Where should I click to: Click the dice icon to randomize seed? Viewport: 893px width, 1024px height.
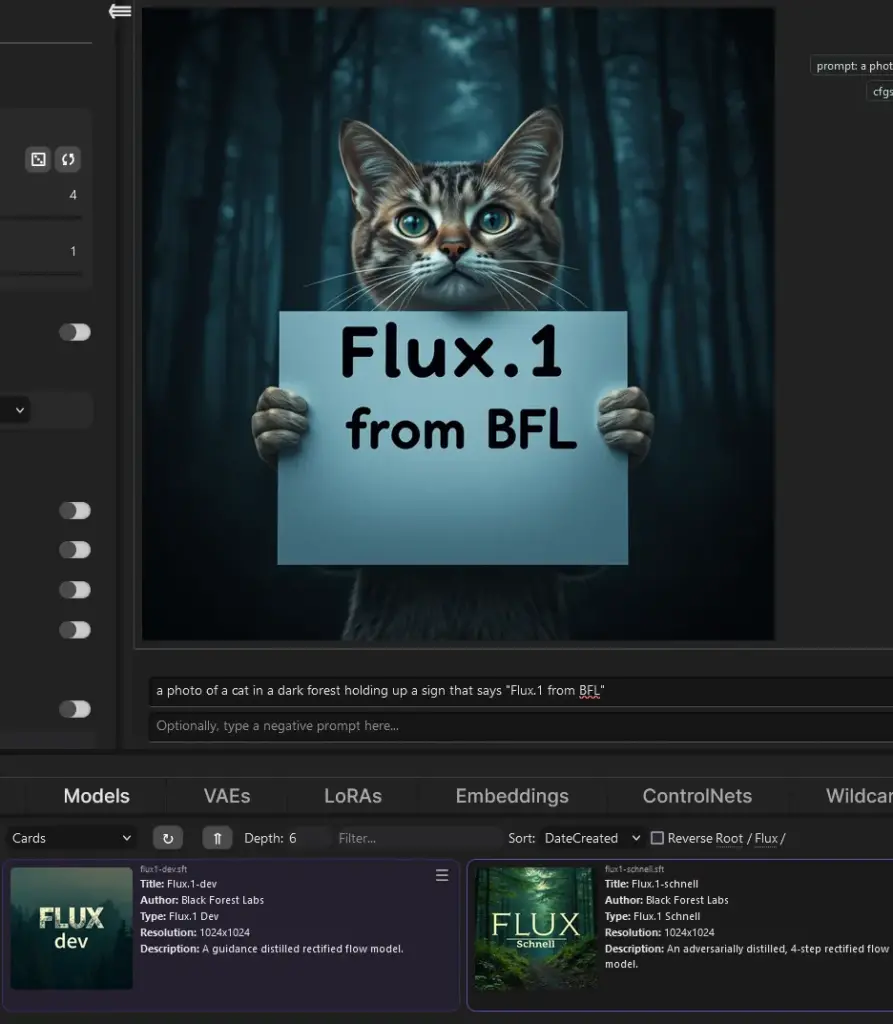(39, 159)
